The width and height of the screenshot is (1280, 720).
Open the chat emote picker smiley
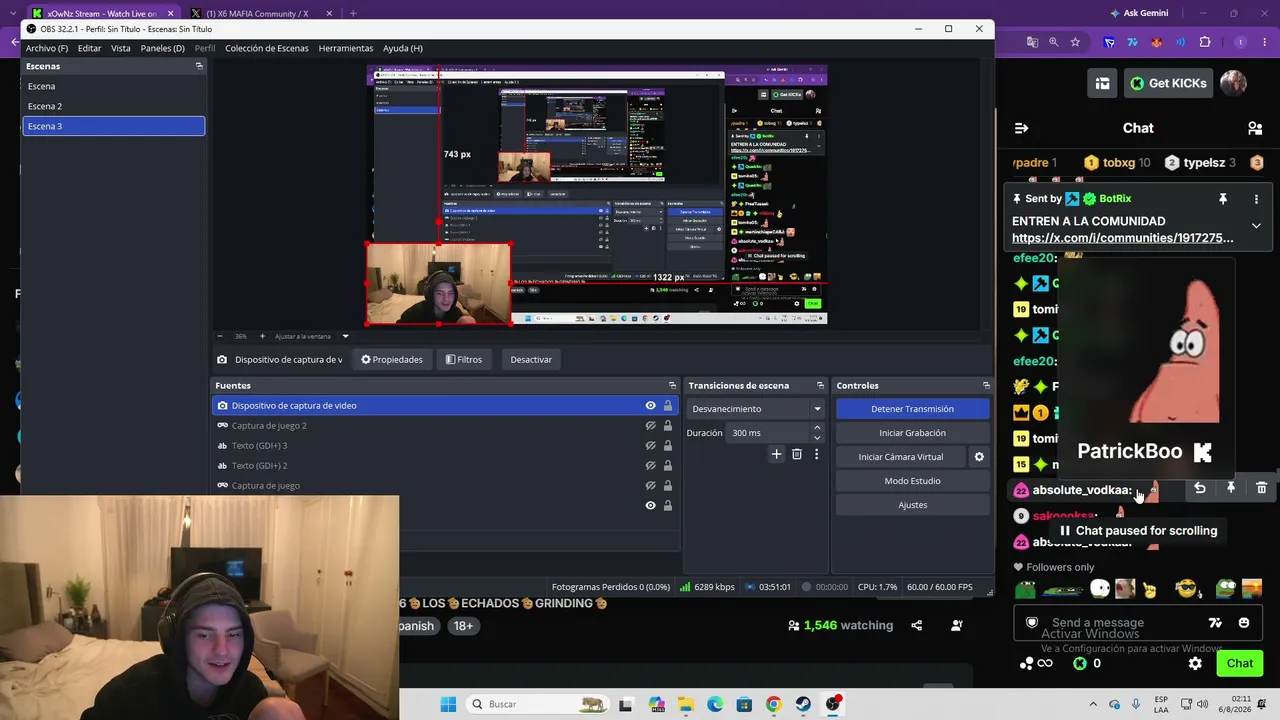tap(1244, 623)
